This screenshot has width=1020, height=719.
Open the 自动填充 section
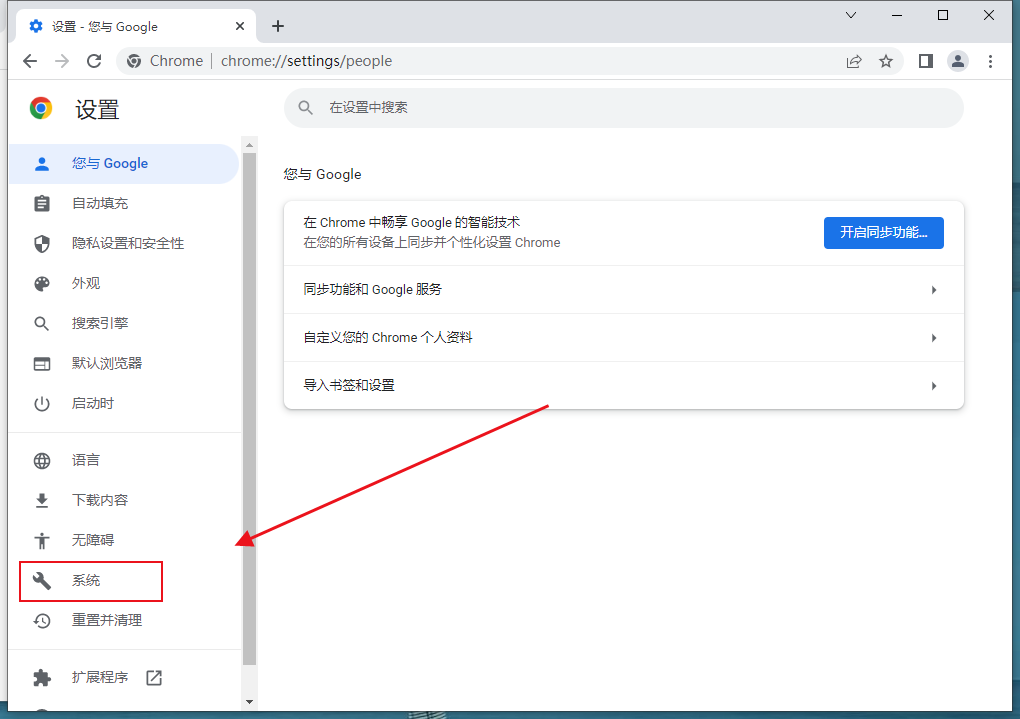point(124,204)
